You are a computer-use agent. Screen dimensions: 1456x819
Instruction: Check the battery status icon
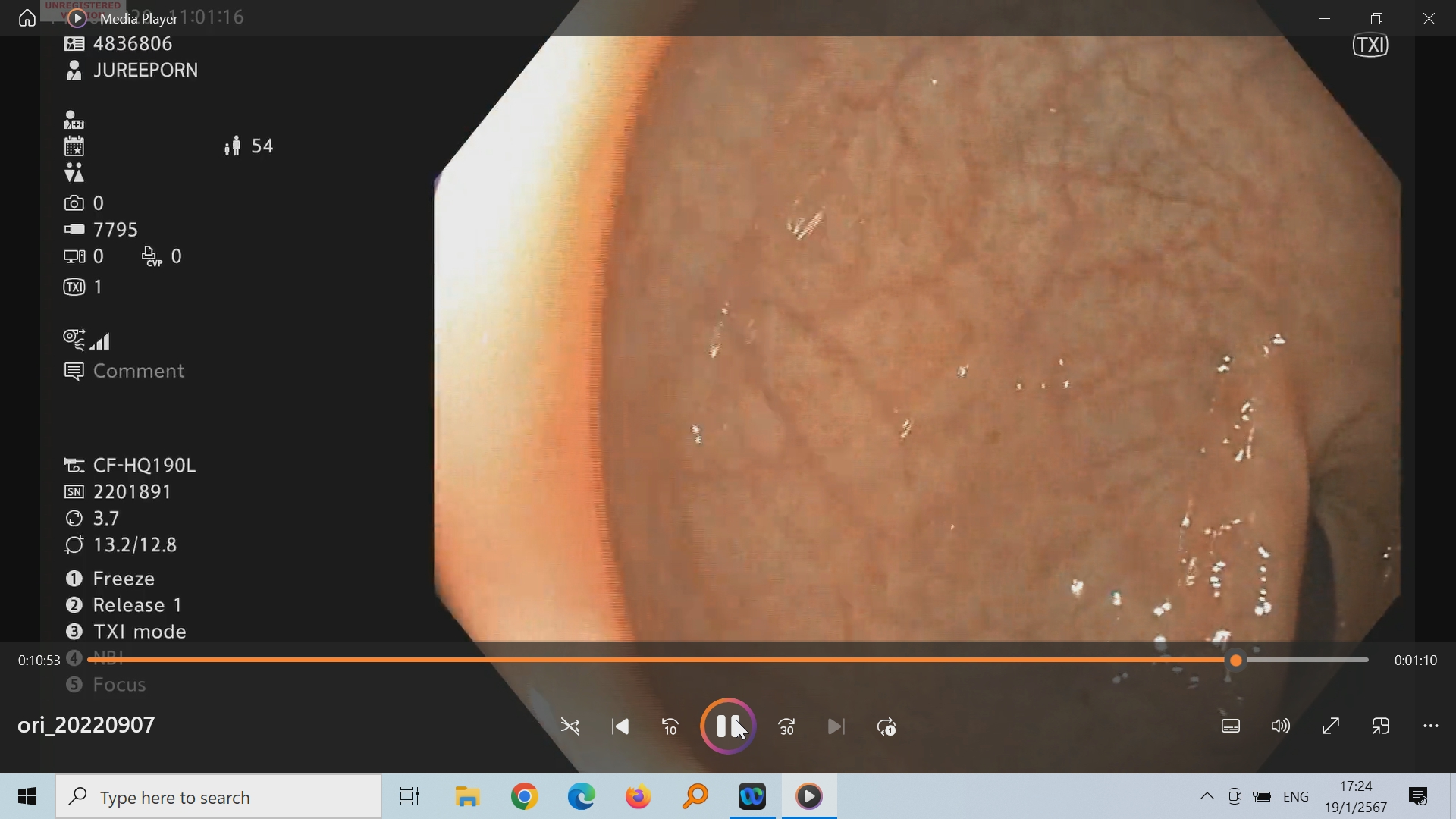tap(1263, 797)
